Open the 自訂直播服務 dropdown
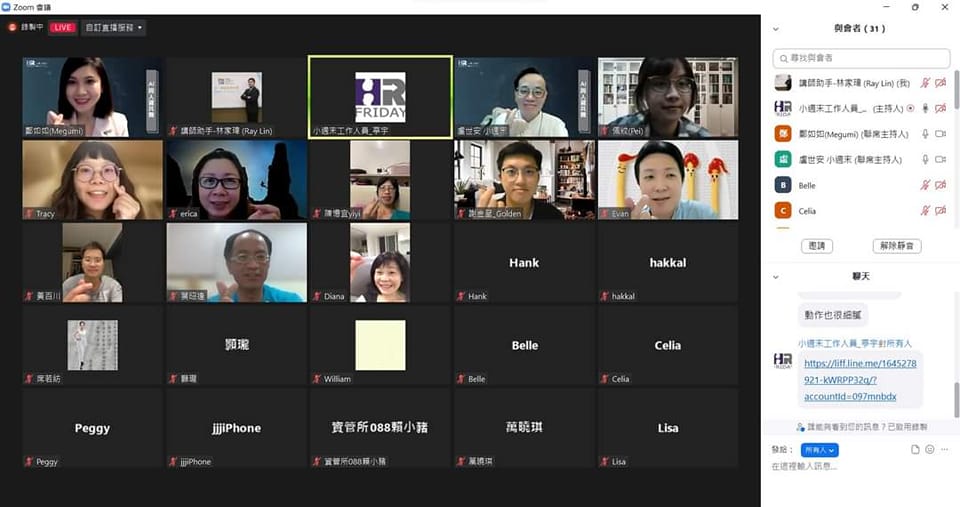The width and height of the screenshot is (960, 507). [x=113, y=27]
